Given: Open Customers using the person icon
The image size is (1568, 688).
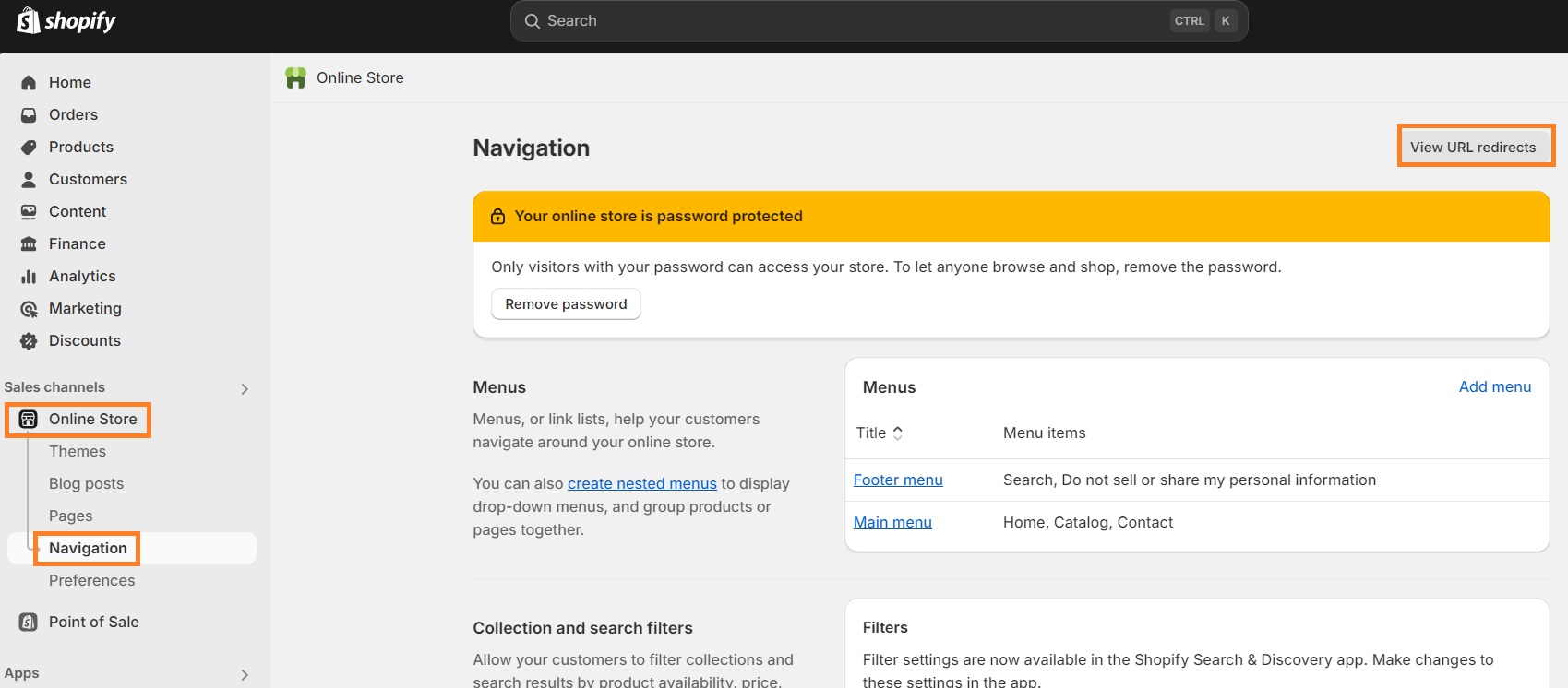Looking at the screenshot, I should click(x=29, y=180).
